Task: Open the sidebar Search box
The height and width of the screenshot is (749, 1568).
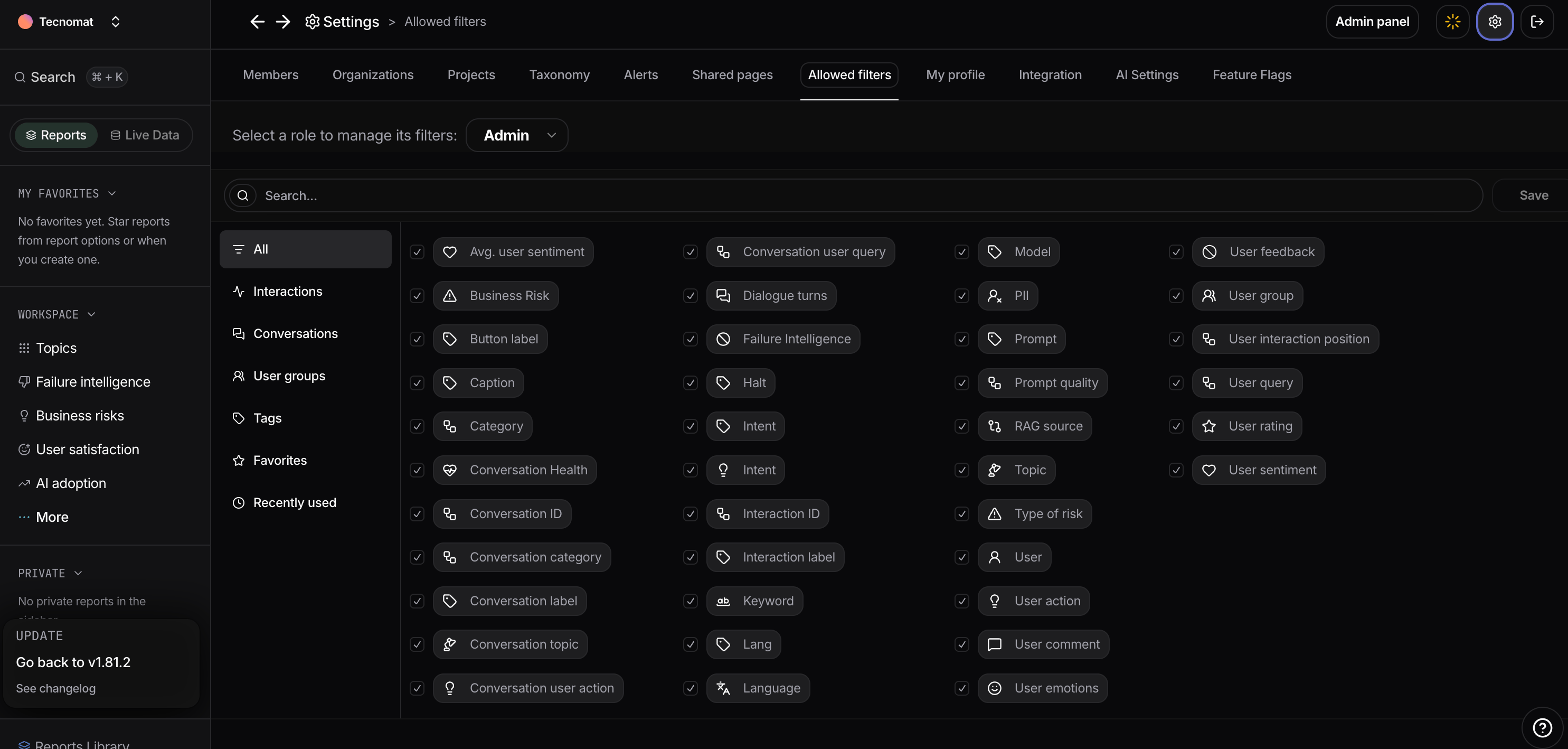Action: point(71,77)
